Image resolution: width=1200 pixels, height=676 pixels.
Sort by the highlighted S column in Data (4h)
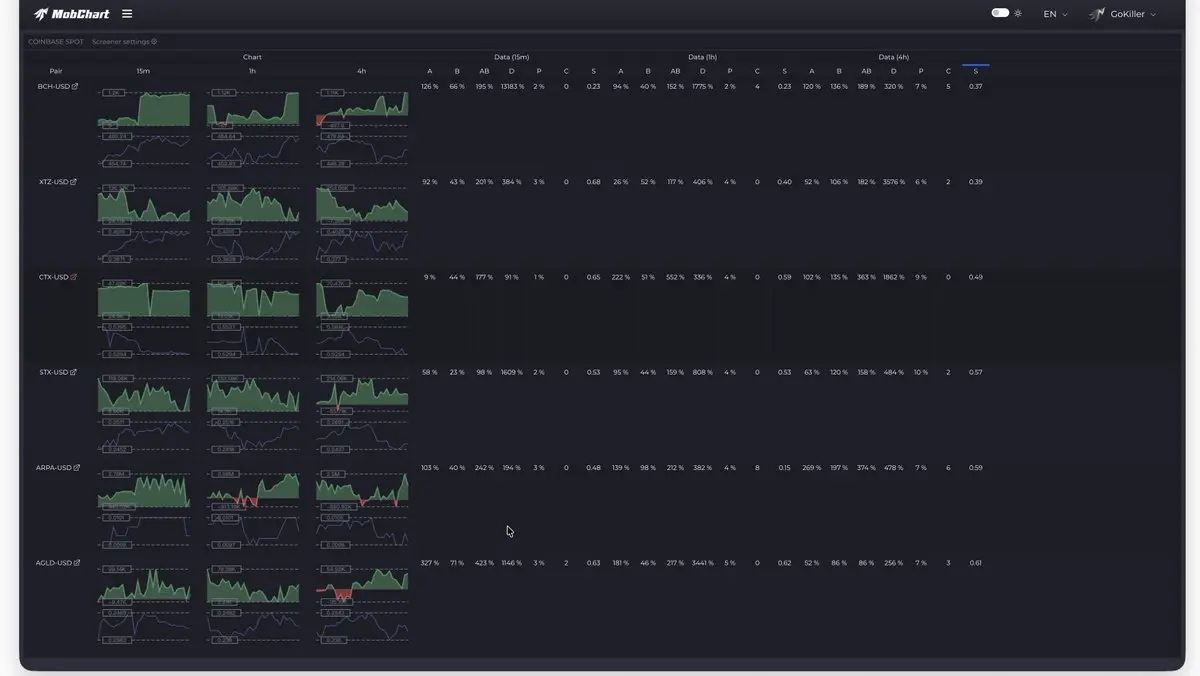pos(976,71)
